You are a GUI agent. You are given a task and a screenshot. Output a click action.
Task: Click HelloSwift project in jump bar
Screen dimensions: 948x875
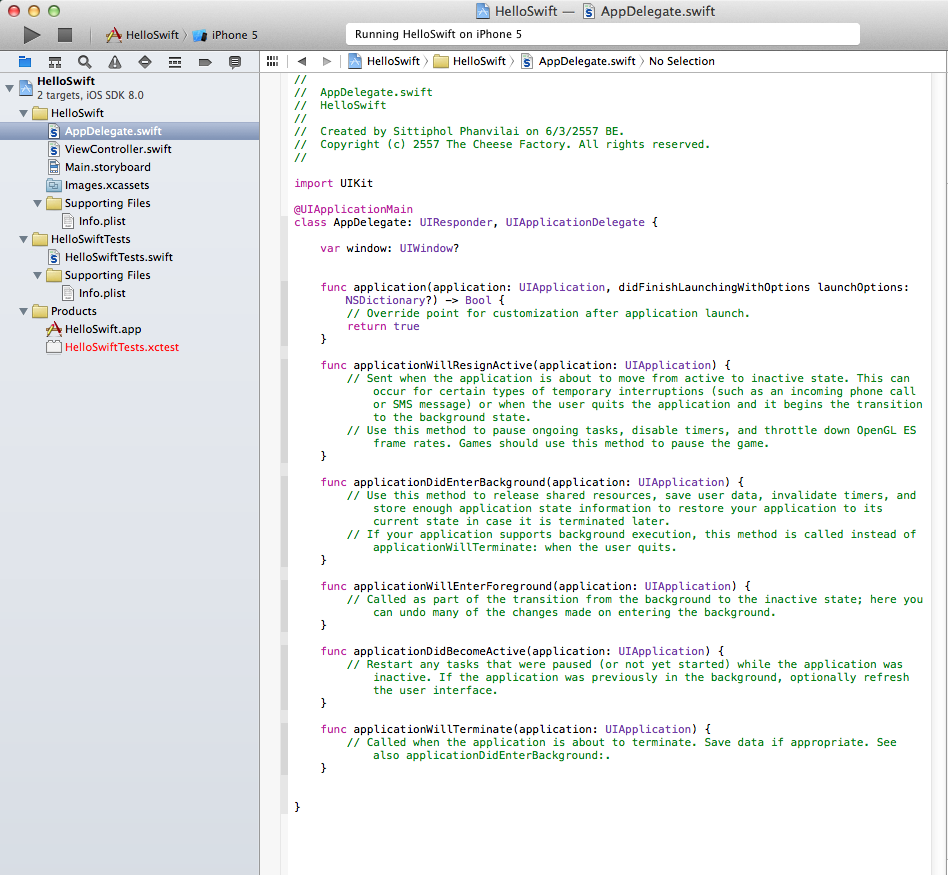[385, 61]
